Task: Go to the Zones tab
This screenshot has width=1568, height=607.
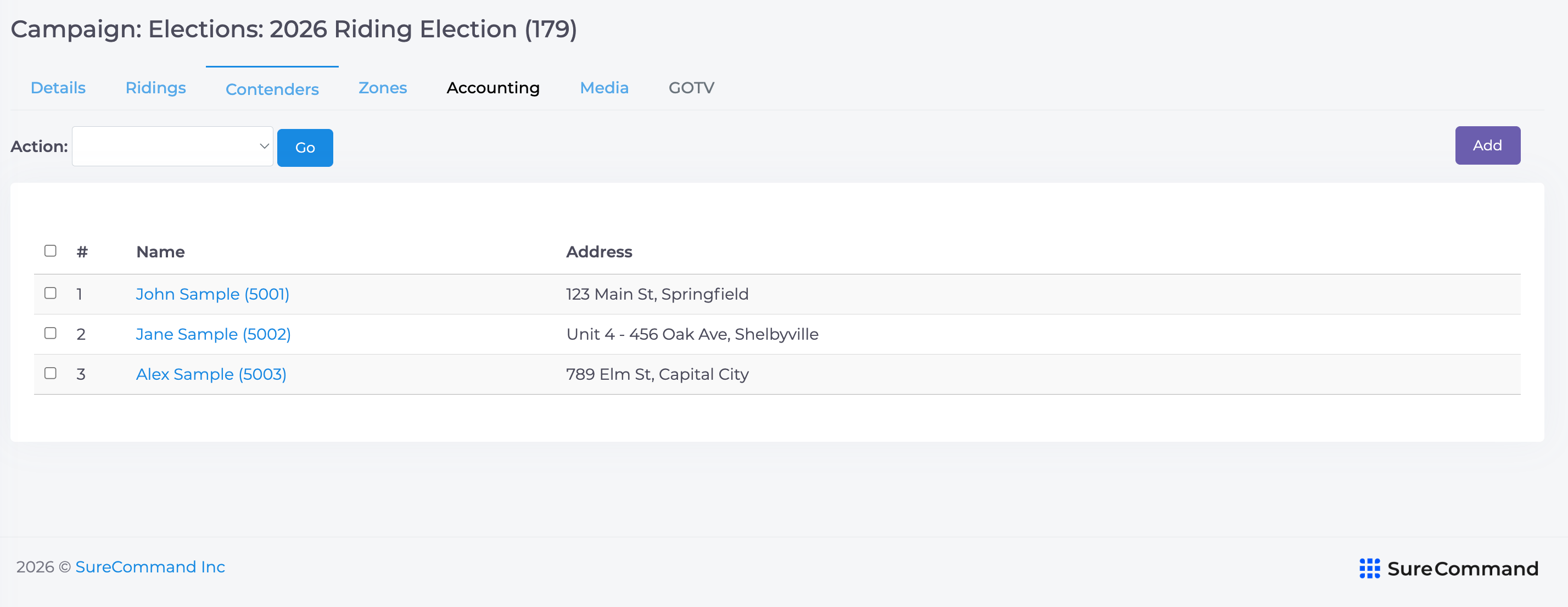Action: point(382,88)
